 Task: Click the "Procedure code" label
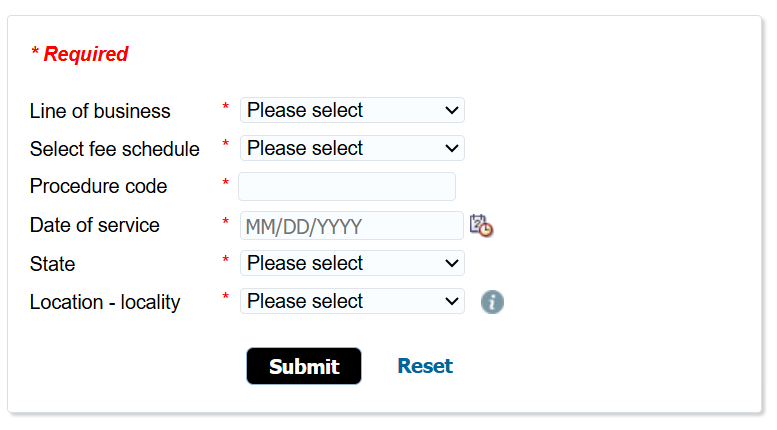(99, 187)
